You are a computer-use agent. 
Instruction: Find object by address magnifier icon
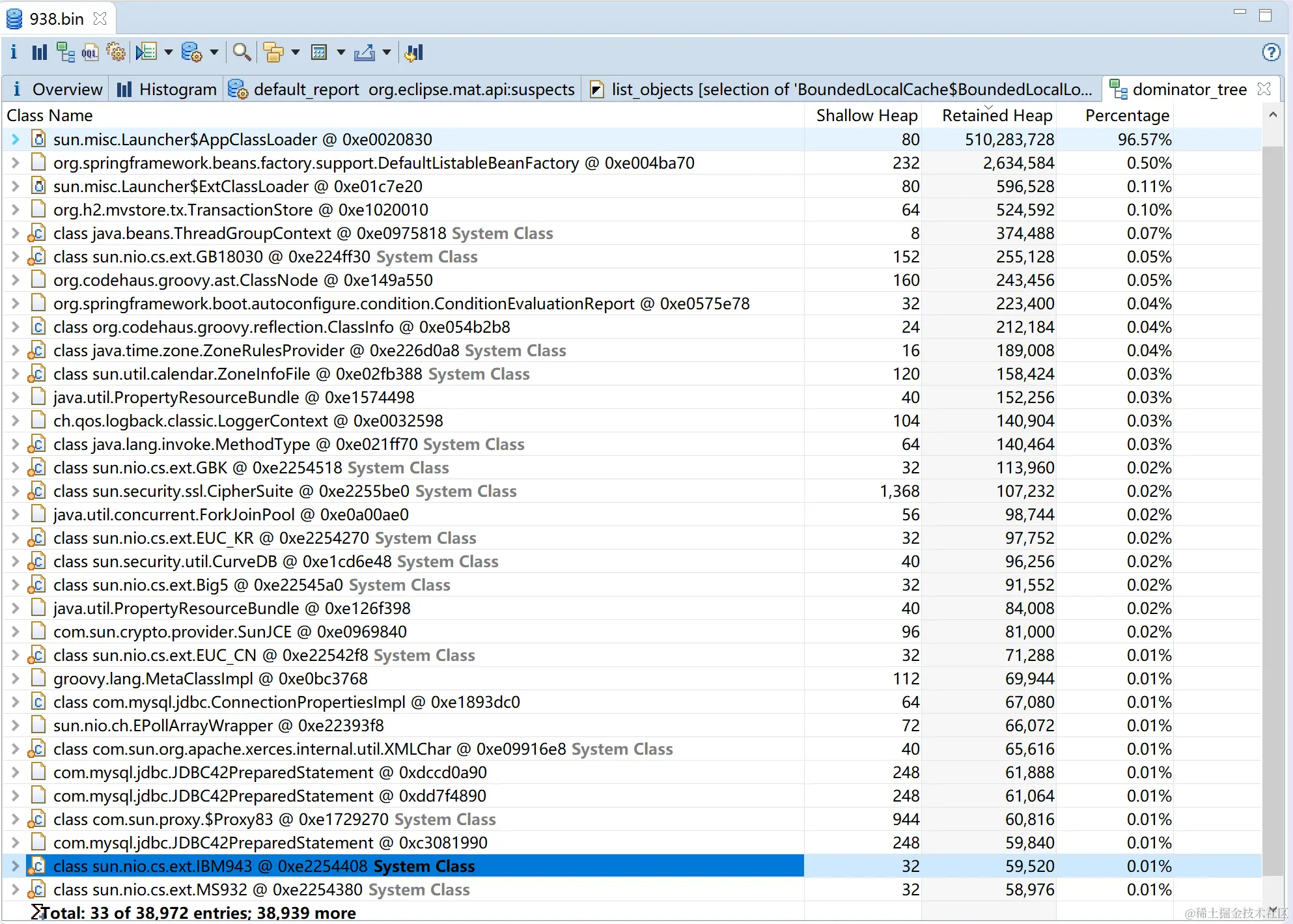242,52
